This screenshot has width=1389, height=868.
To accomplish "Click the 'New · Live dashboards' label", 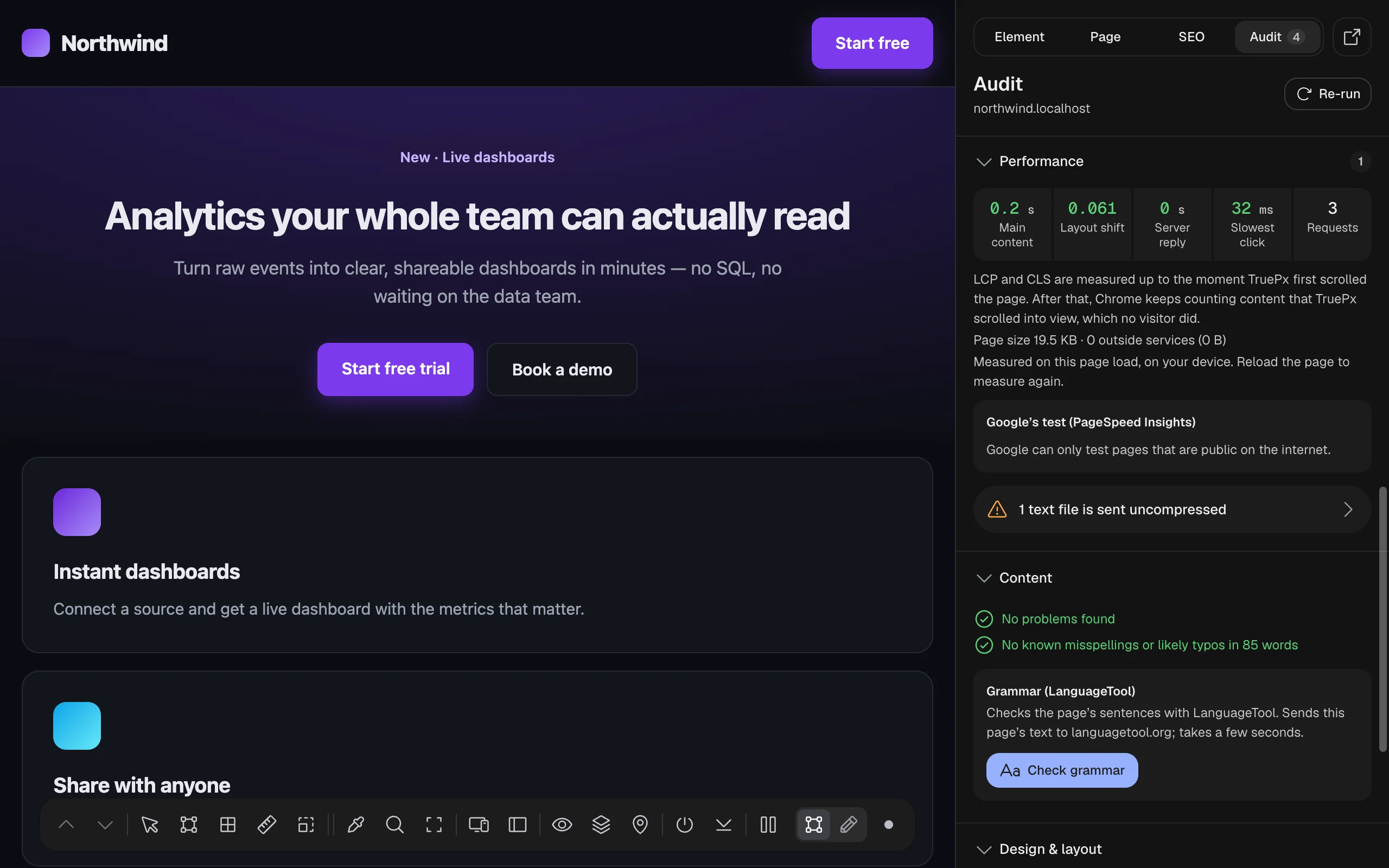I will (x=477, y=157).
